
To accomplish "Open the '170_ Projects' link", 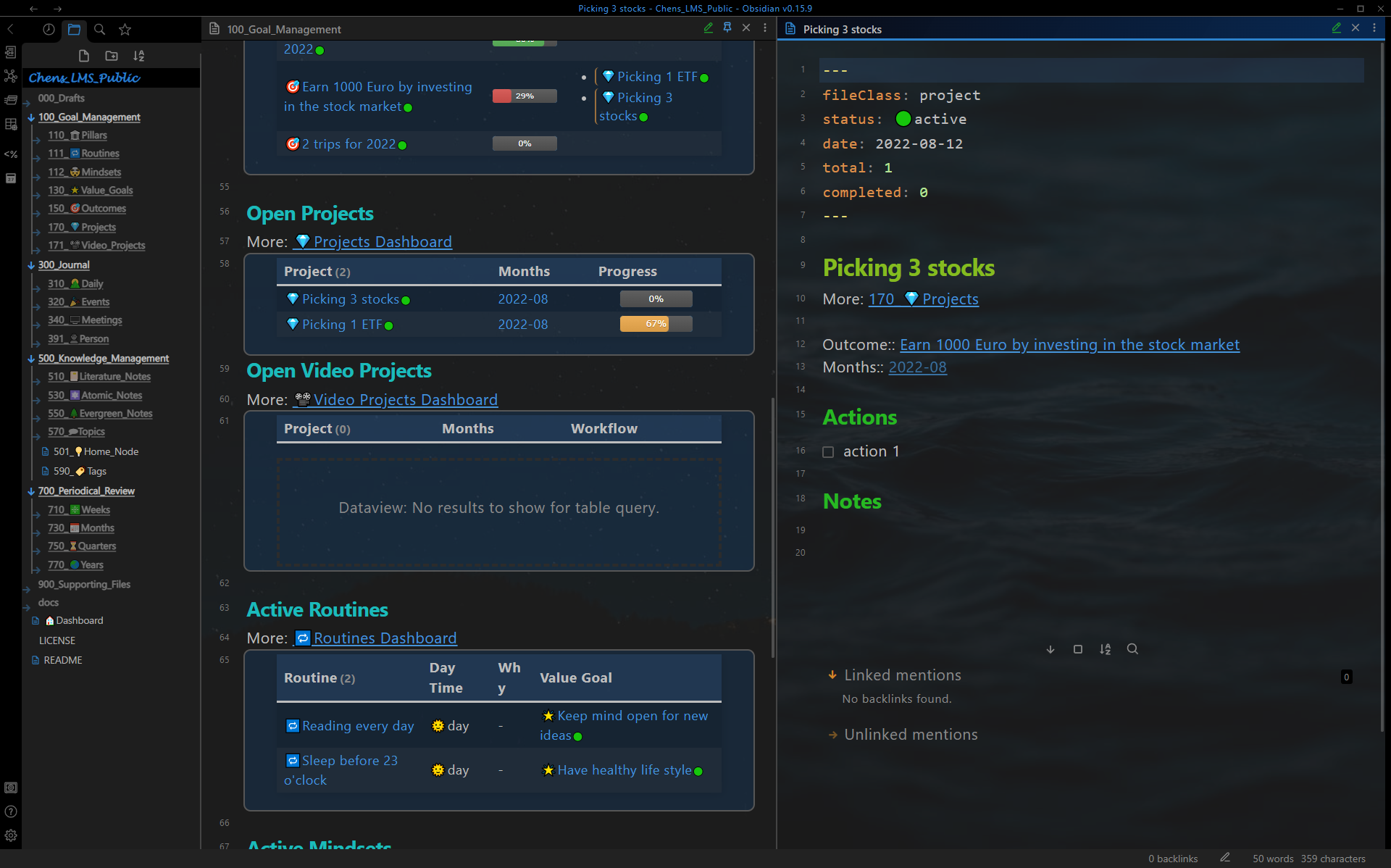I will point(924,299).
